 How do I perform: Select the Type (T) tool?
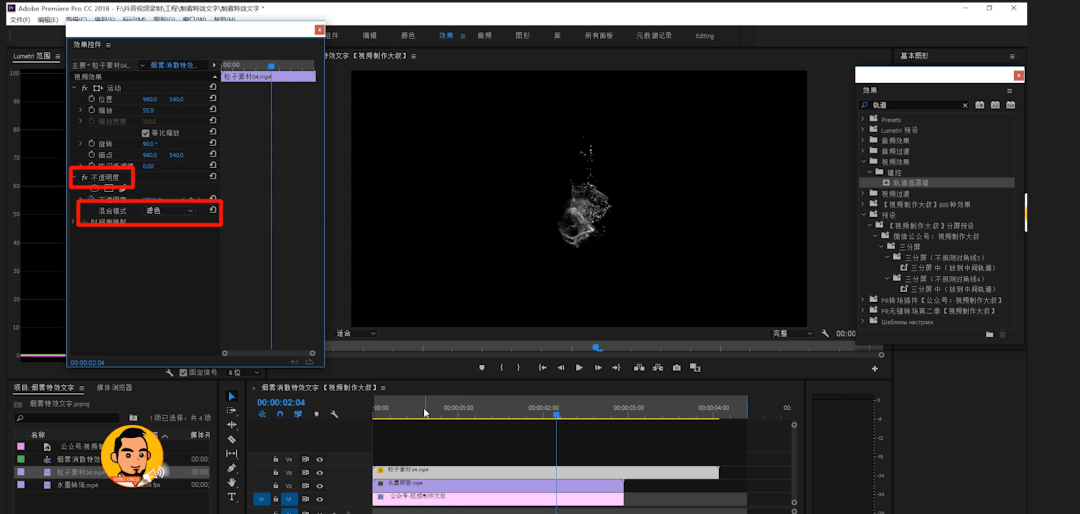[232, 497]
